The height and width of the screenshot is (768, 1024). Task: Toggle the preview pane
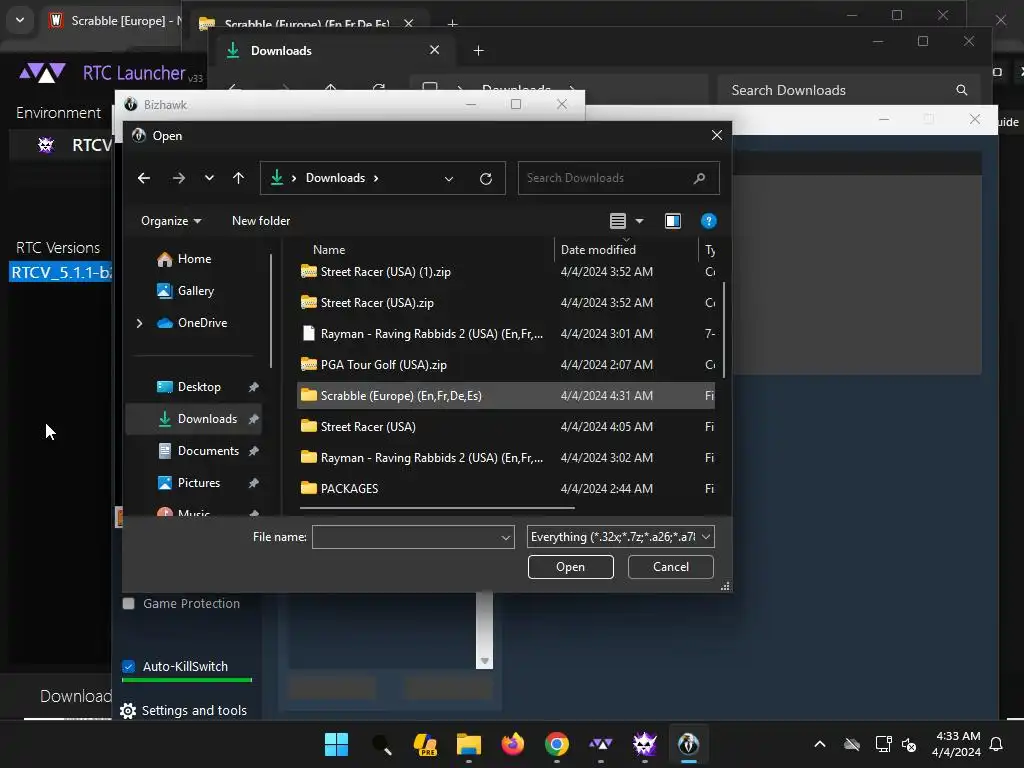tap(673, 221)
